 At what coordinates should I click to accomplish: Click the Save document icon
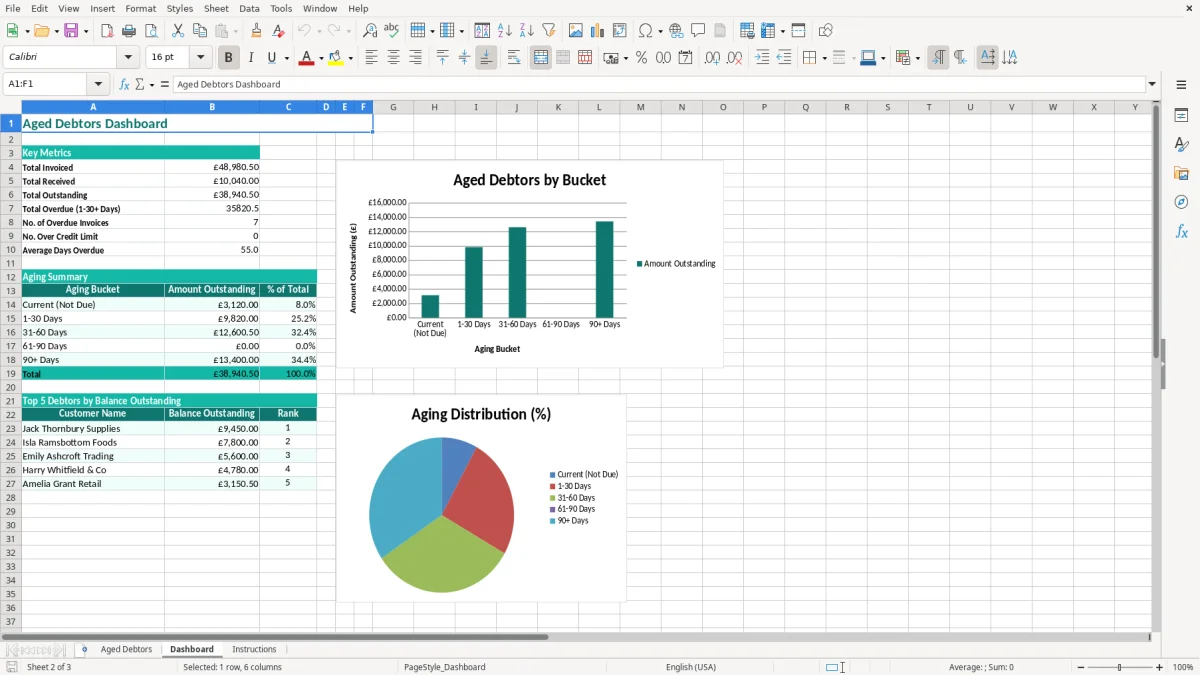[71, 31]
